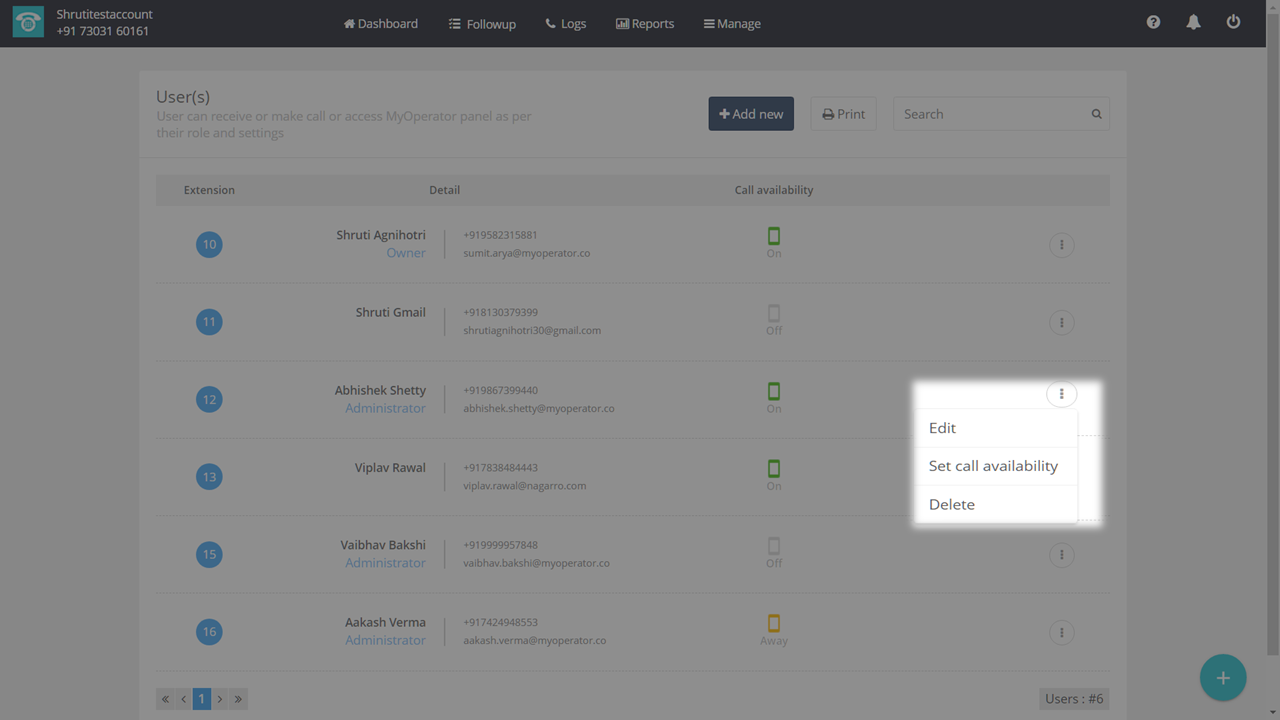Click the power logout icon

tap(1233, 22)
